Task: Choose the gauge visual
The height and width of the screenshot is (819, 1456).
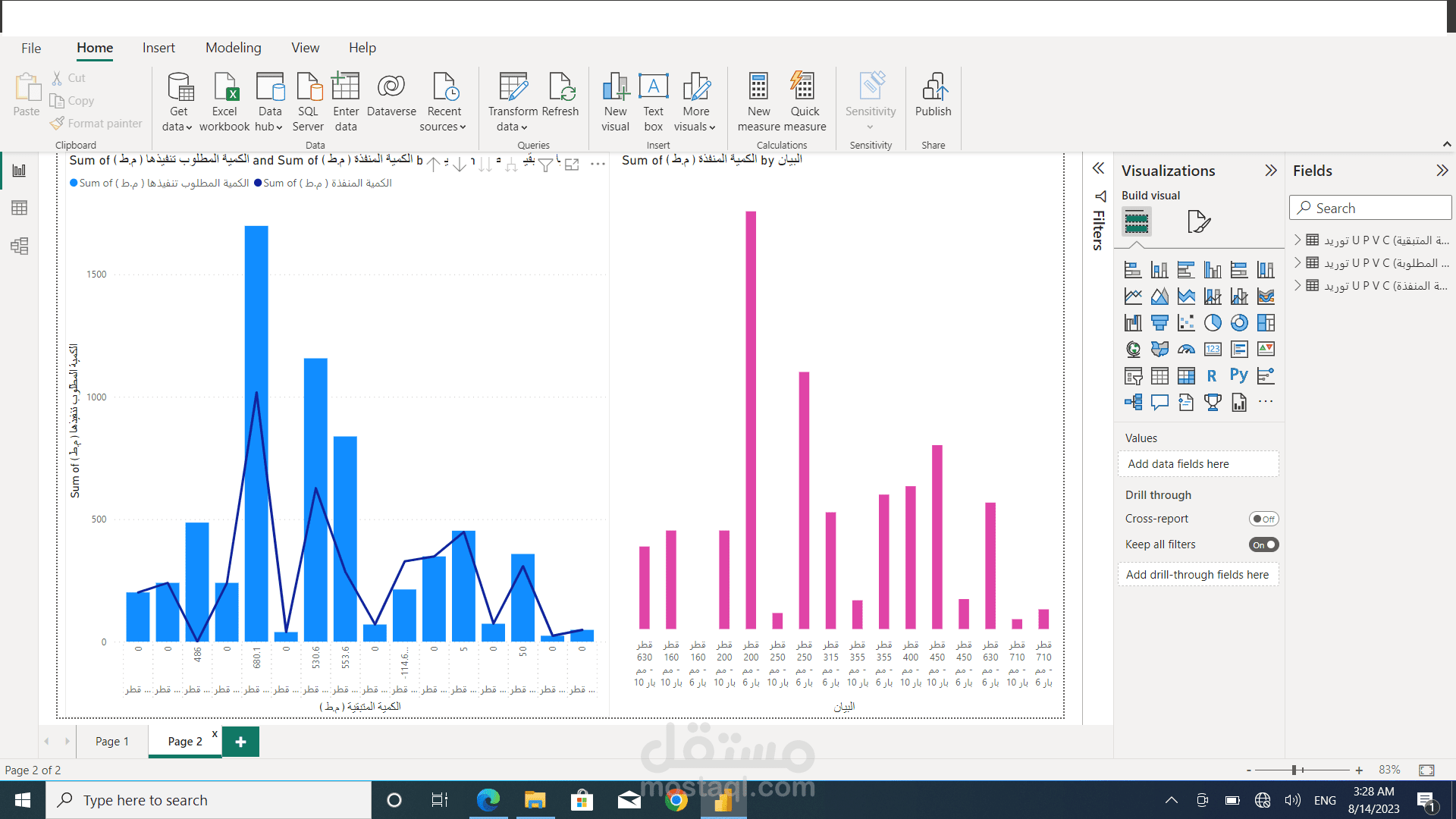Action: pos(1186,350)
